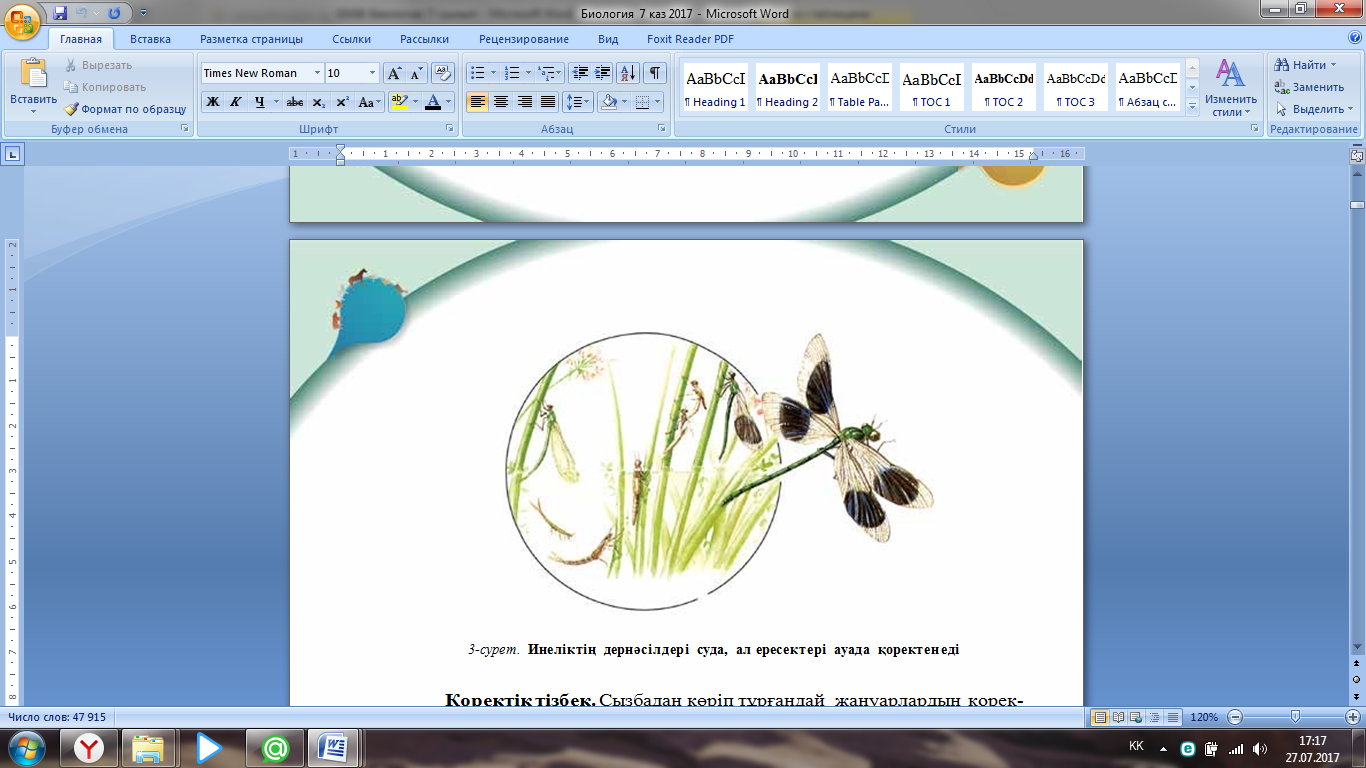Click the Найти button

click(1308, 65)
